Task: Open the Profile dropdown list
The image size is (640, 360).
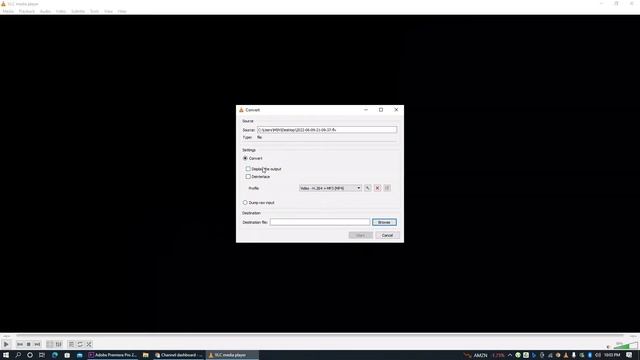Action: pyautogui.click(x=330, y=188)
